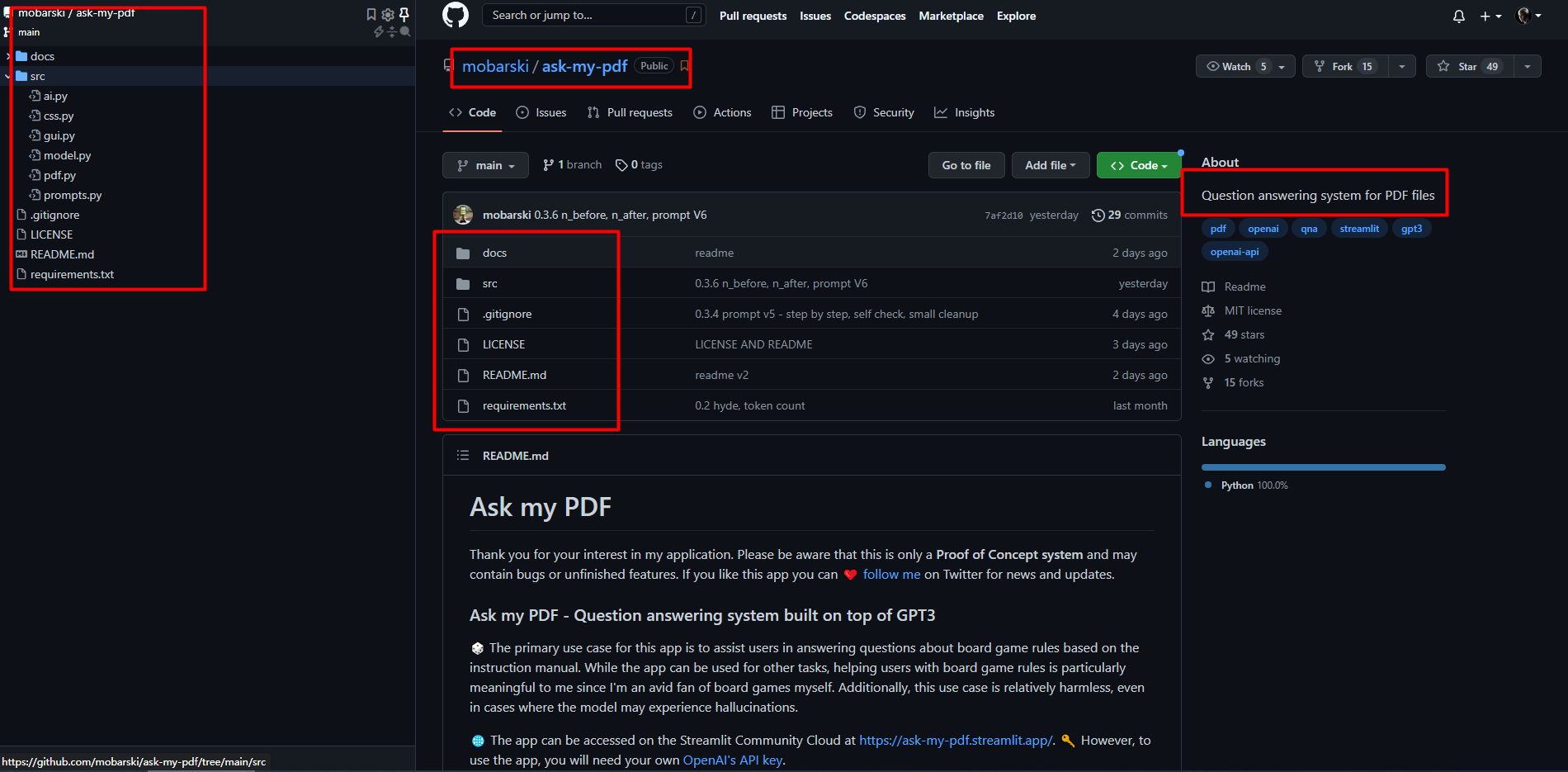
Task: Open Codespaces in the top navigation
Action: click(875, 16)
